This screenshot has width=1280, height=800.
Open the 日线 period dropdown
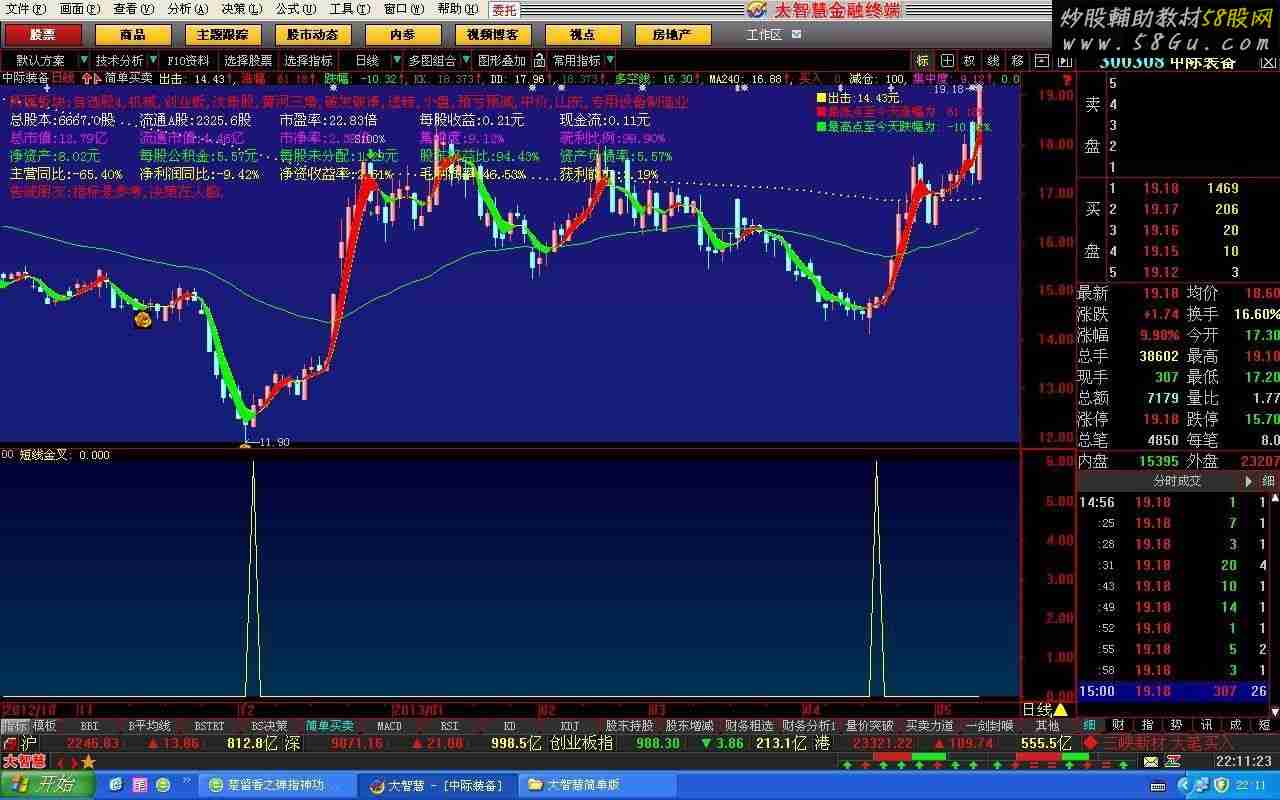(398, 61)
